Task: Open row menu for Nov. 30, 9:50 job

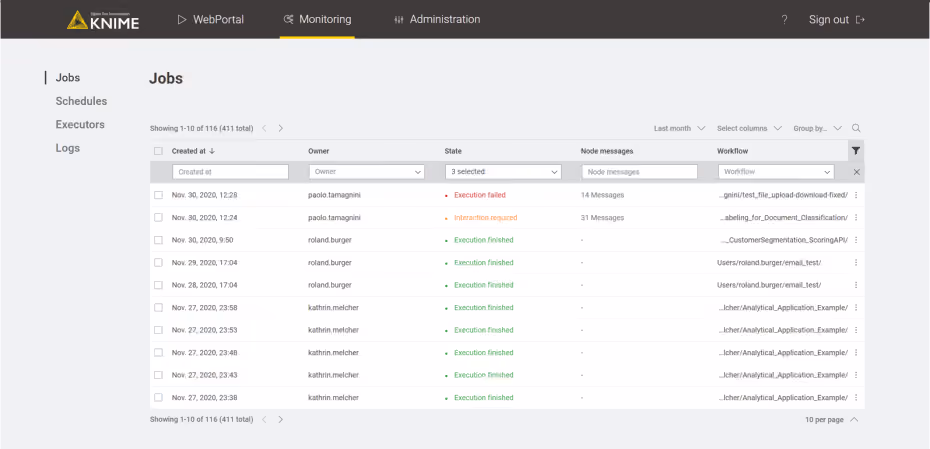Action: click(x=856, y=240)
